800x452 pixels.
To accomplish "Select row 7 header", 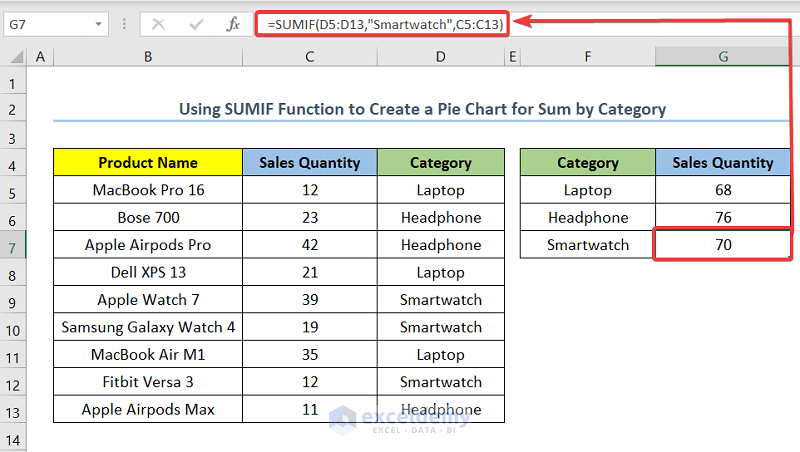I will 13,245.
